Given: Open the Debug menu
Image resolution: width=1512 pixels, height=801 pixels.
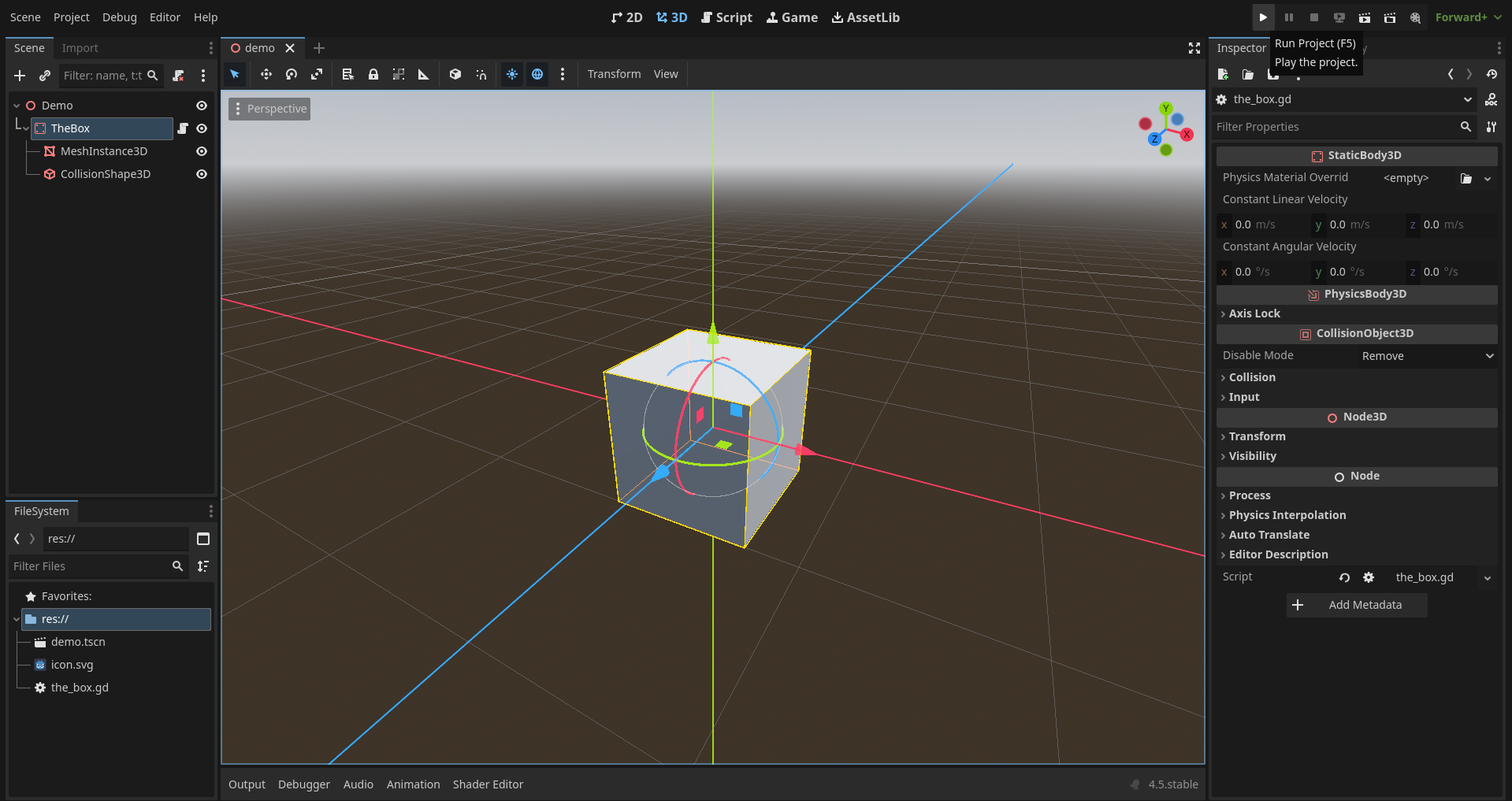Looking at the screenshot, I should [119, 17].
